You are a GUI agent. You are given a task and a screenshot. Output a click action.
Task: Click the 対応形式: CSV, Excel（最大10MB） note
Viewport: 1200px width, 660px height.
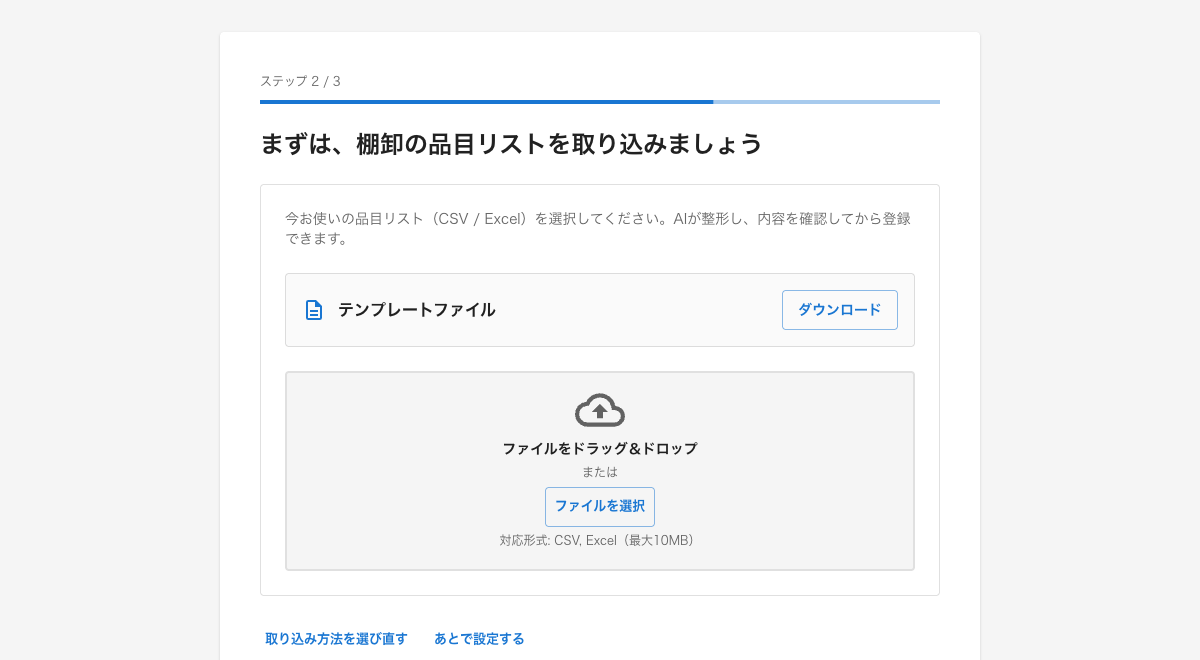click(600, 540)
